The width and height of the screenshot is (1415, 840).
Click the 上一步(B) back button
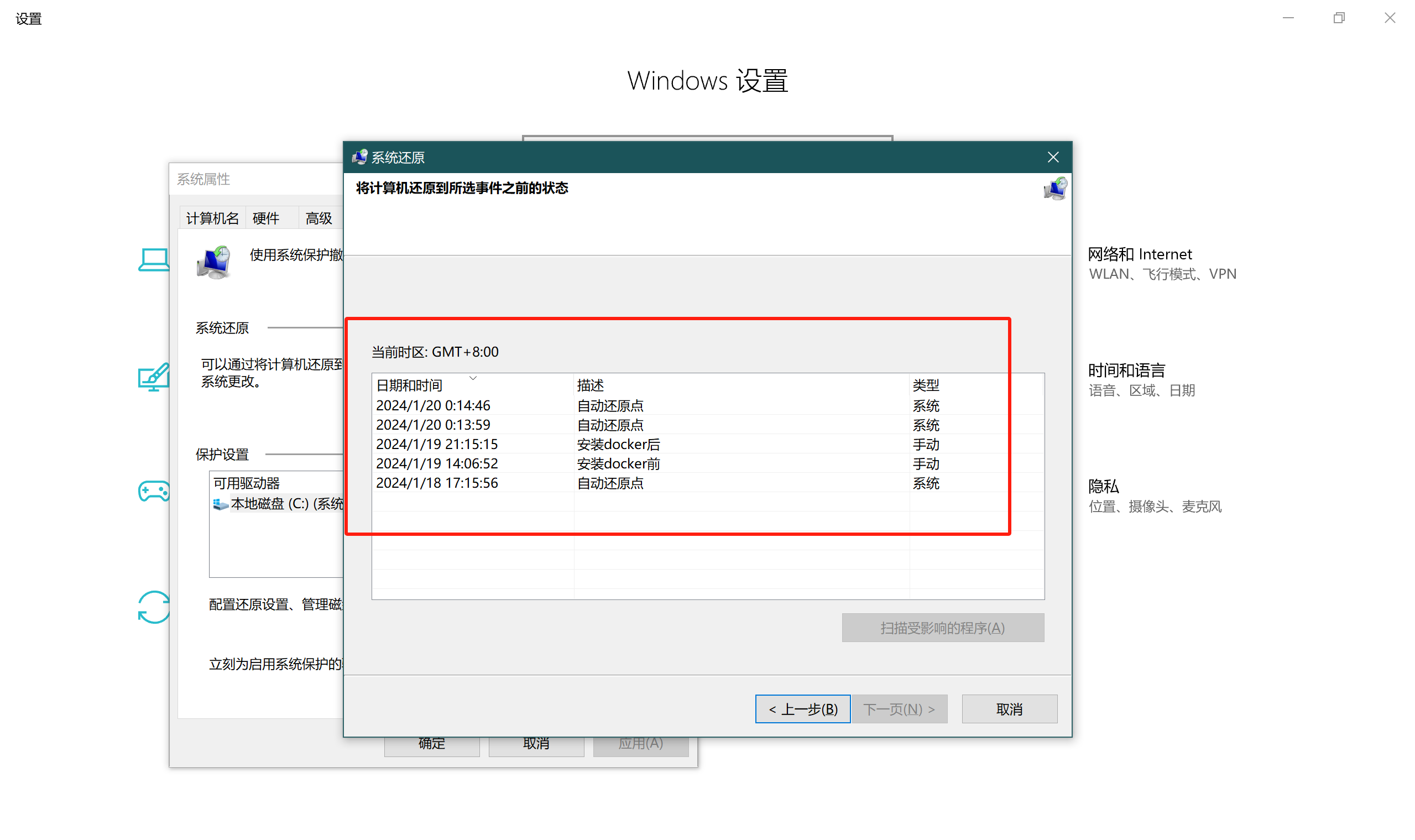point(802,709)
